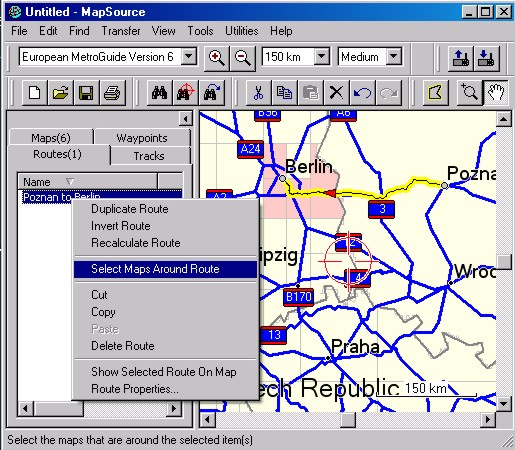
Task: Create a new file with the blank page icon
Action: 34,92
